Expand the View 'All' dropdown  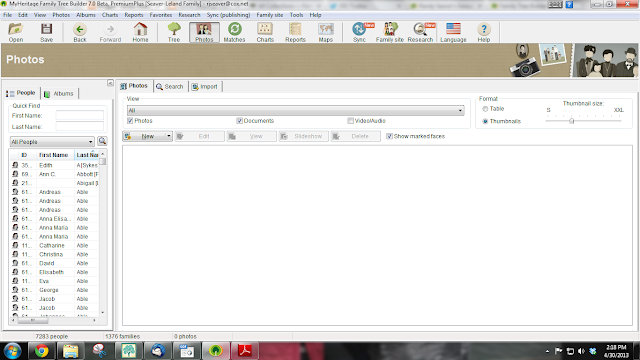coord(460,111)
